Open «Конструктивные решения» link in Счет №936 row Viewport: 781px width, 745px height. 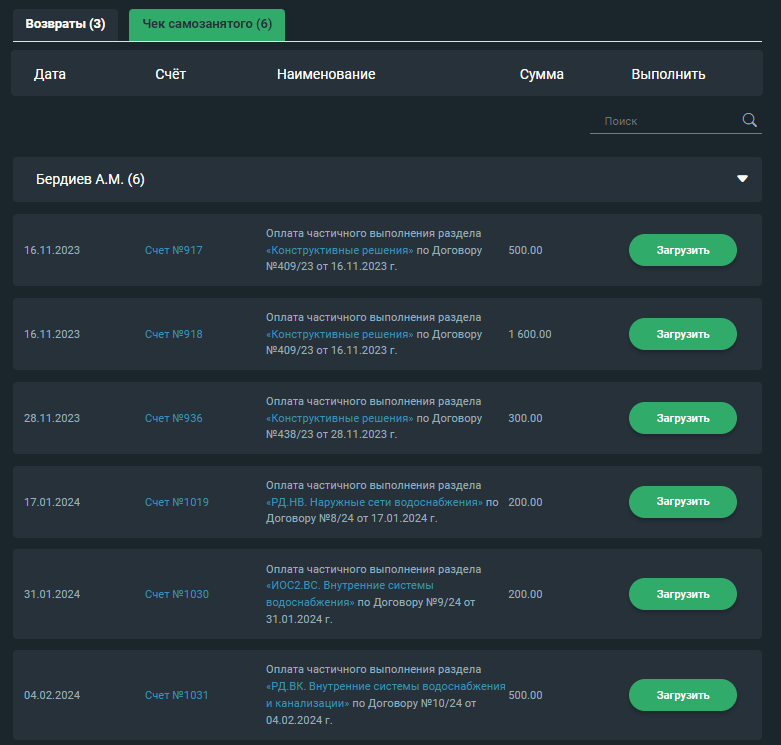point(340,418)
